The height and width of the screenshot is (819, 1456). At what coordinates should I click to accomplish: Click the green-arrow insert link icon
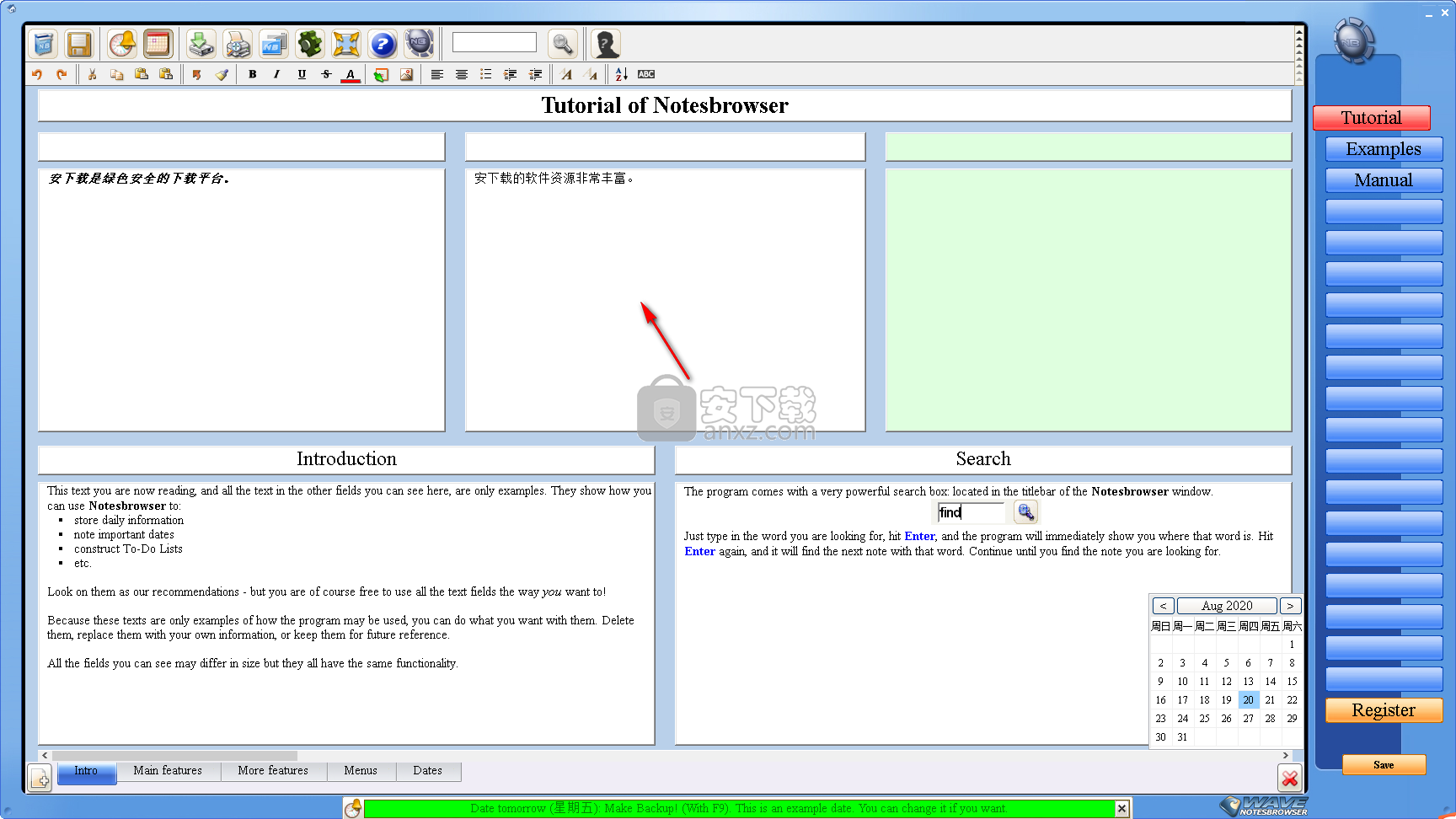click(381, 74)
